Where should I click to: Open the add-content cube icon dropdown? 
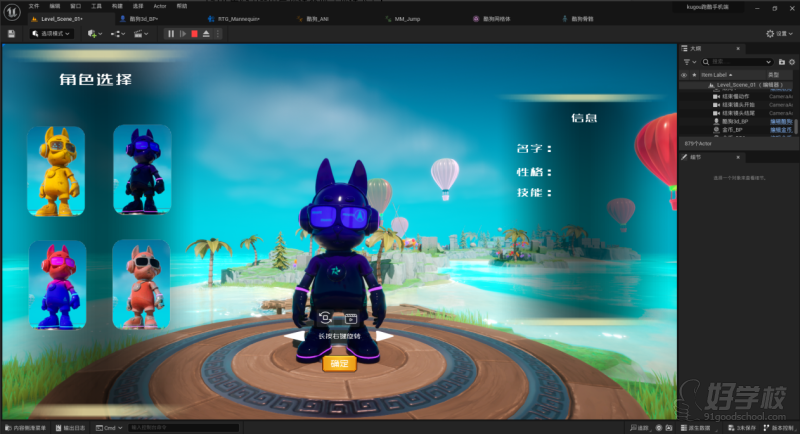coord(93,33)
